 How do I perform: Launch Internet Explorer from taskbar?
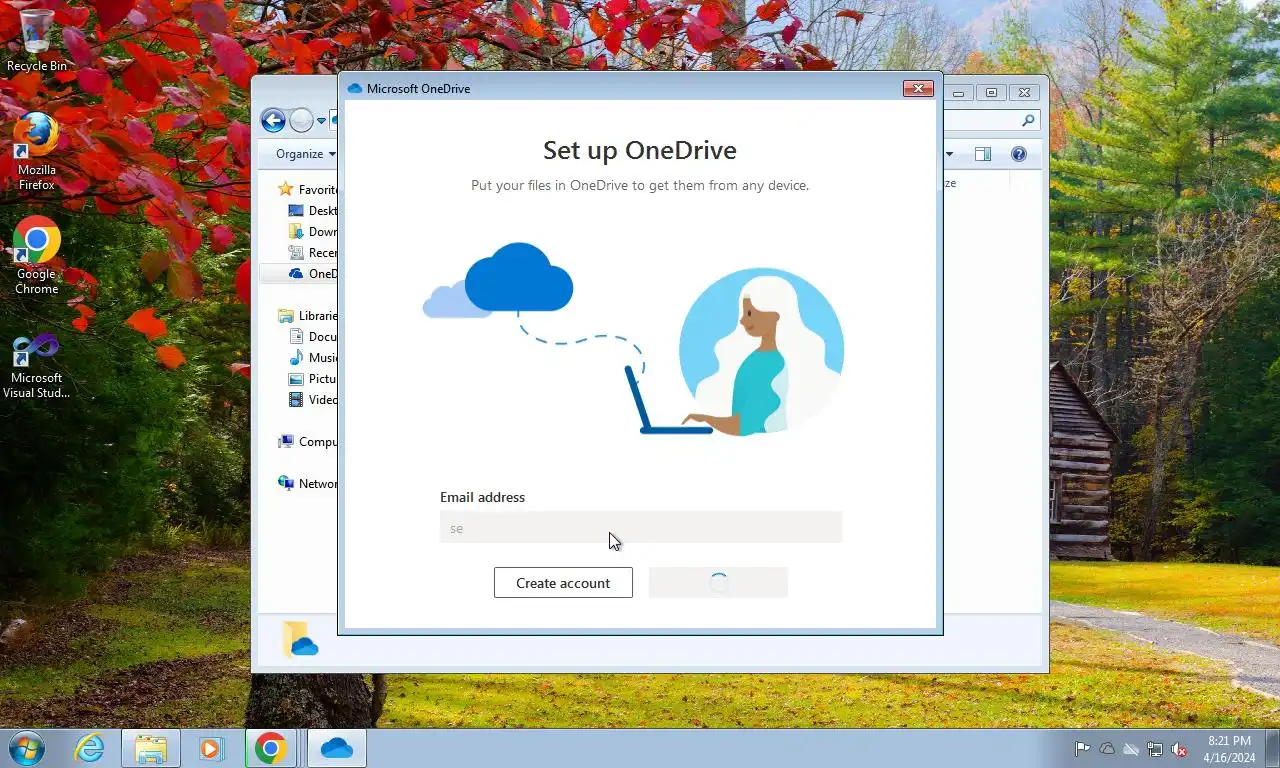tap(90, 748)
